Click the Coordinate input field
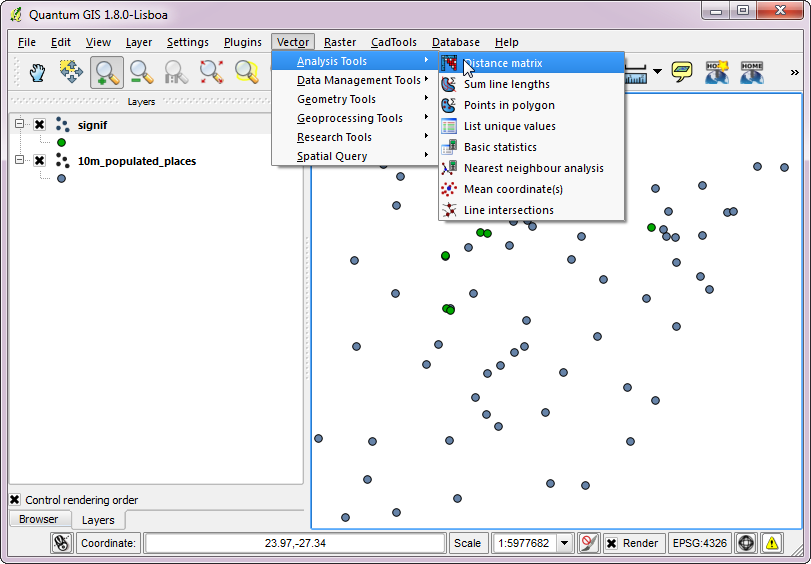Image resolution: width=811 pixels, height=564 pixels. tap(295, 543)
